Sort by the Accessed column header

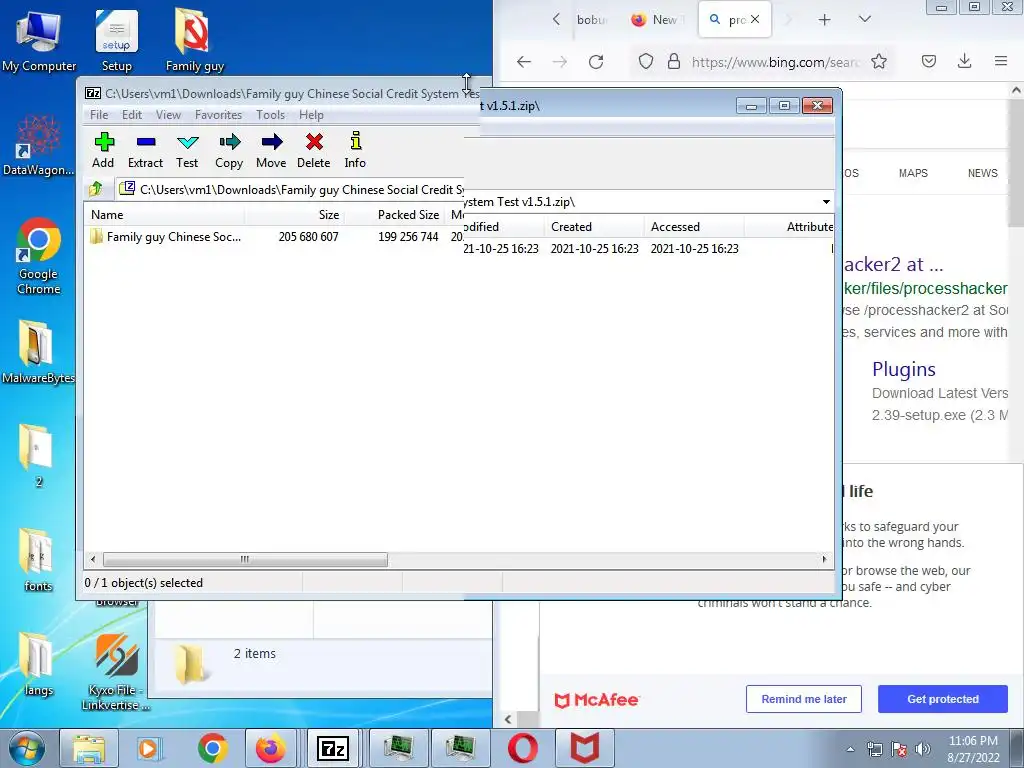click(x=694, y=227)
